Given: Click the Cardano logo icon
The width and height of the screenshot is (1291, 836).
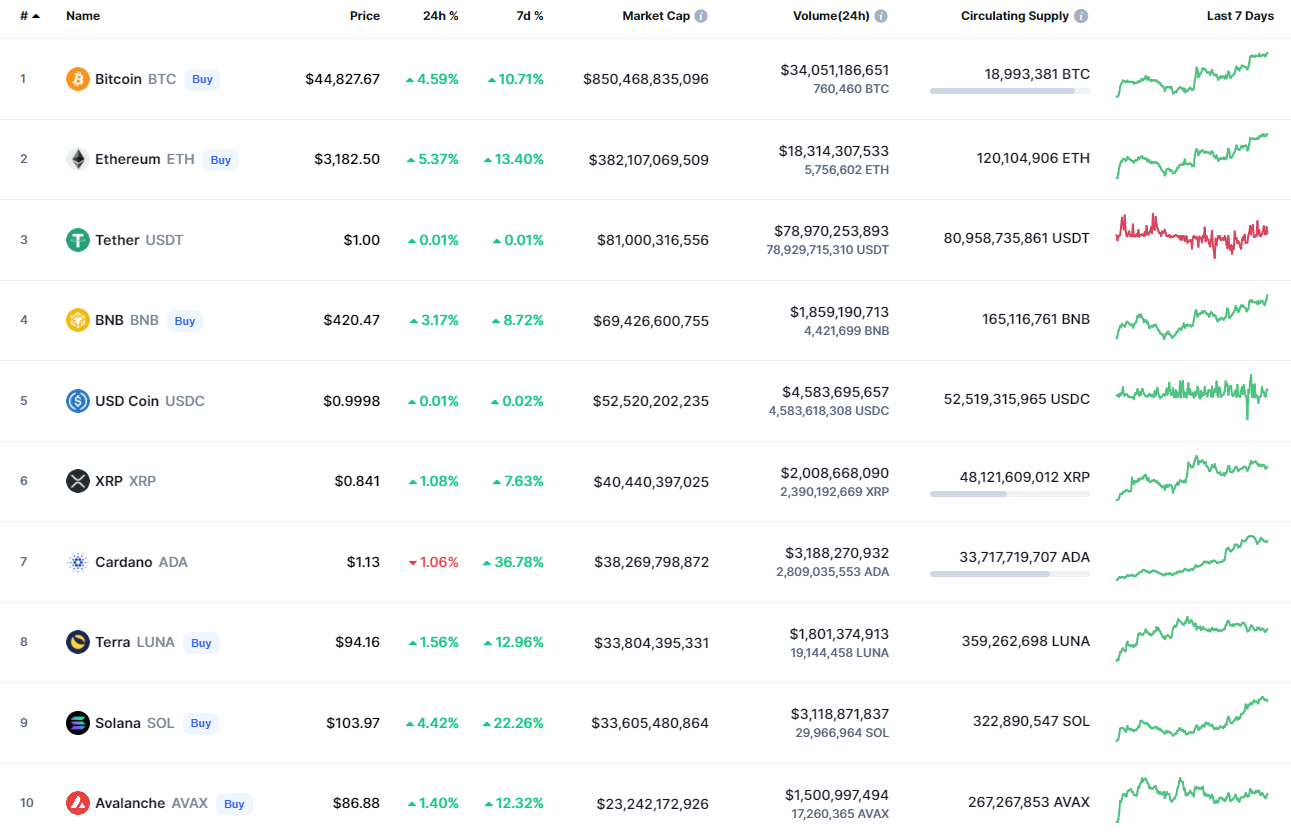Looking at the screenshot, I should [x=78, y=562].
